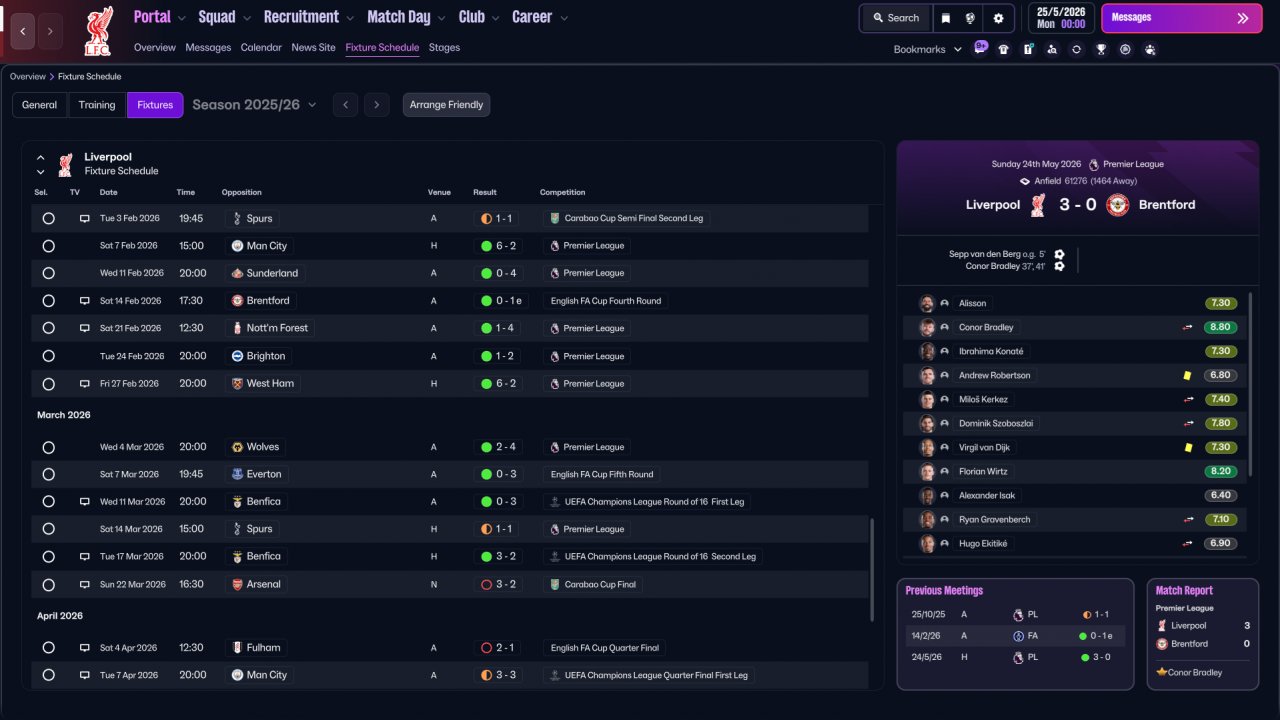Click Overview in the breadcrumb
This screenshot has height=720, width=1280.
(28, 77)
